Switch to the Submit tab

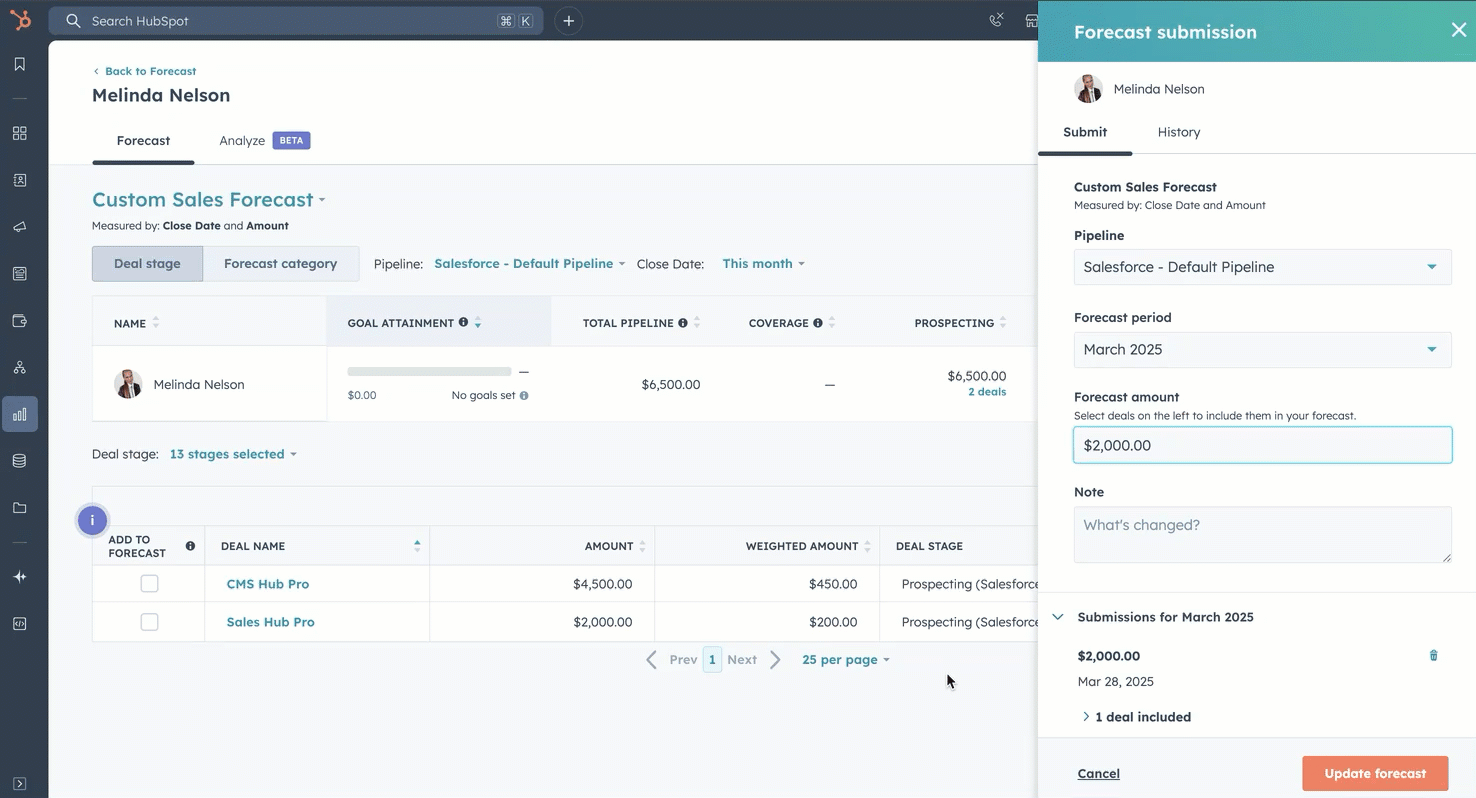(1085, 132)
